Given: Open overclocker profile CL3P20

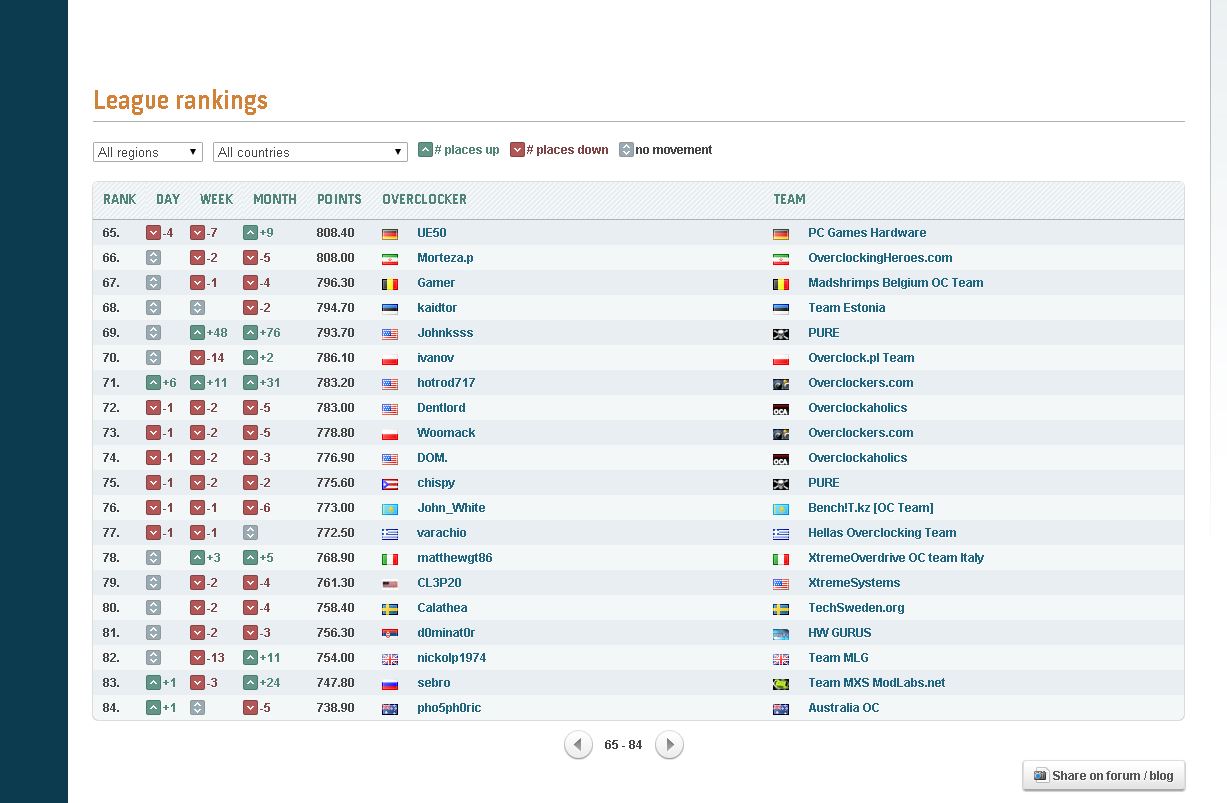Looking at the screenshot, I should pyautogui.click(x=439, y=582).
